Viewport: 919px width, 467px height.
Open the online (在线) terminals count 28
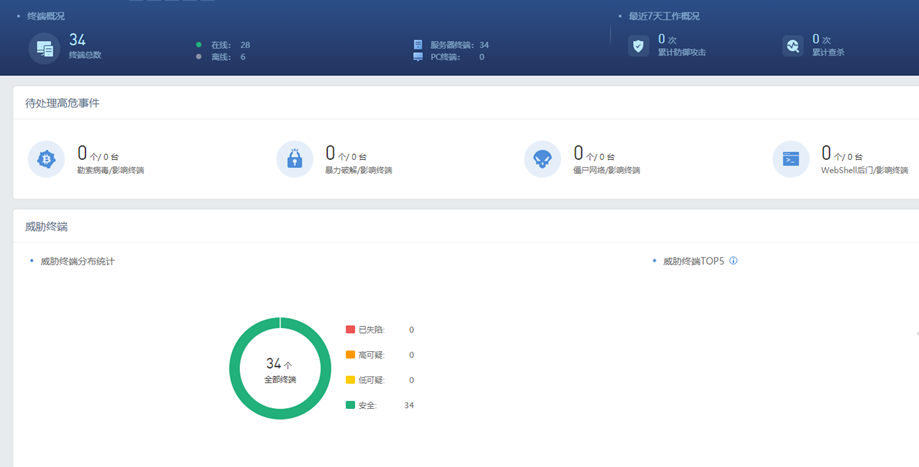point(245,45)
